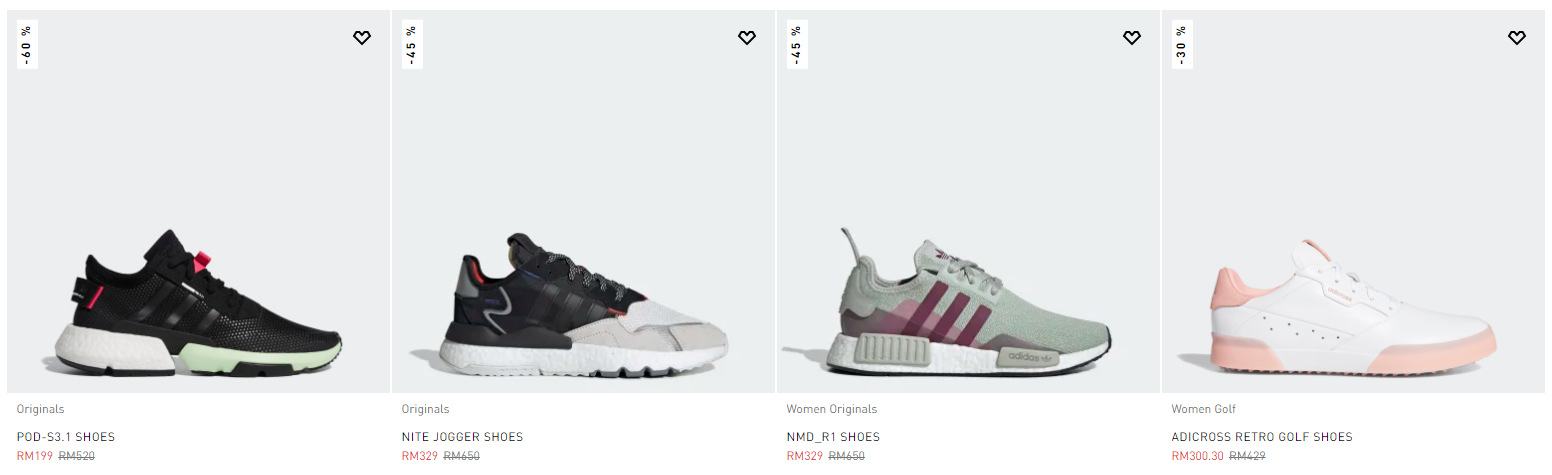This screenshot has width=1552, height=475.
Task: Click Originals label under POD-S3.1 shoe
Action: point(41,409)
